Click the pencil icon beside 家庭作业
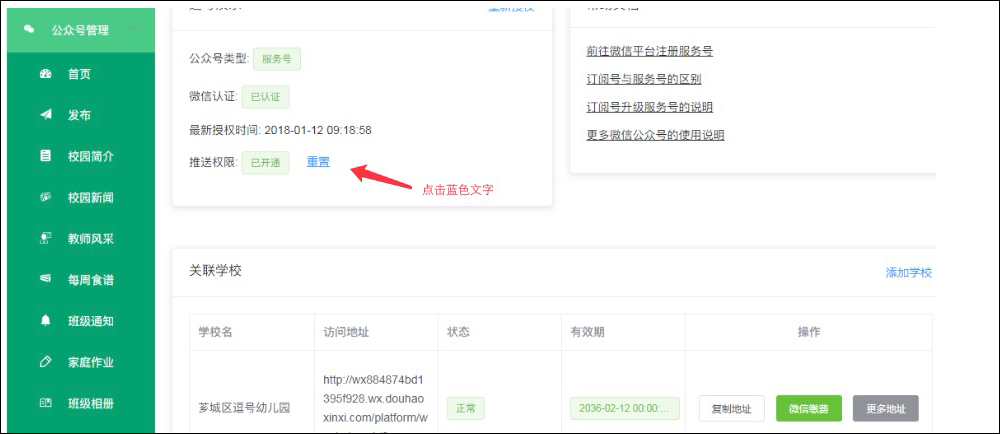This screenshot has width=1000, height=434. (45, 362)
